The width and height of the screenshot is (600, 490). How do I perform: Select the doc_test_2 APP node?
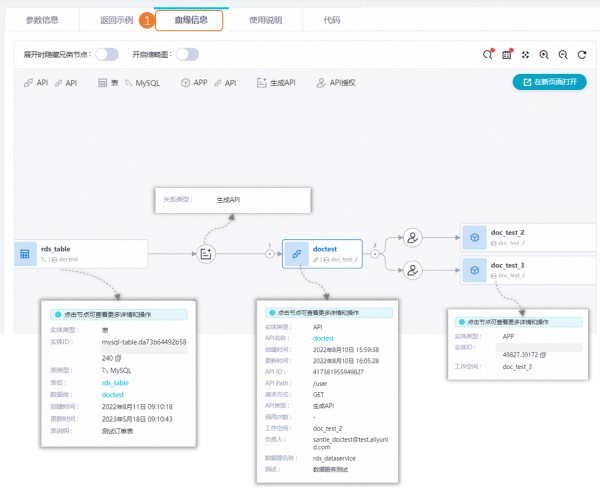(x=522, y=237)
